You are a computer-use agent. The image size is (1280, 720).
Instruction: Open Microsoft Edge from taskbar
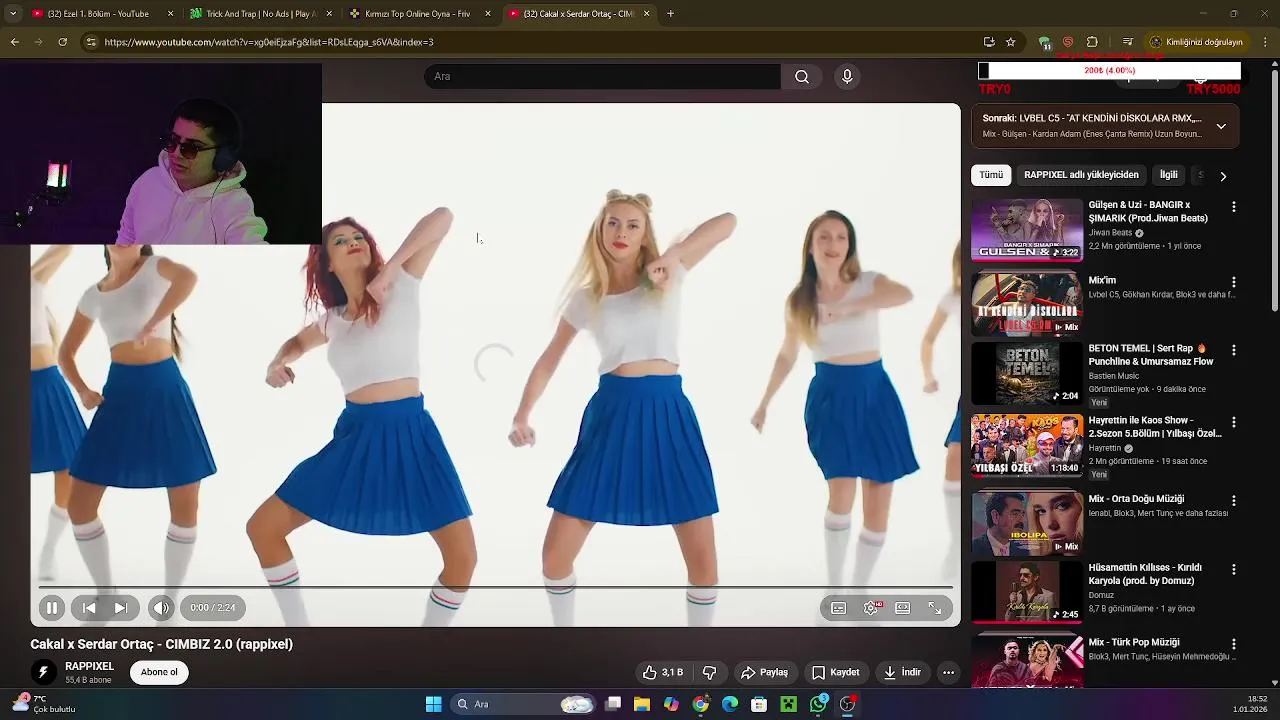tap(730, 704)
